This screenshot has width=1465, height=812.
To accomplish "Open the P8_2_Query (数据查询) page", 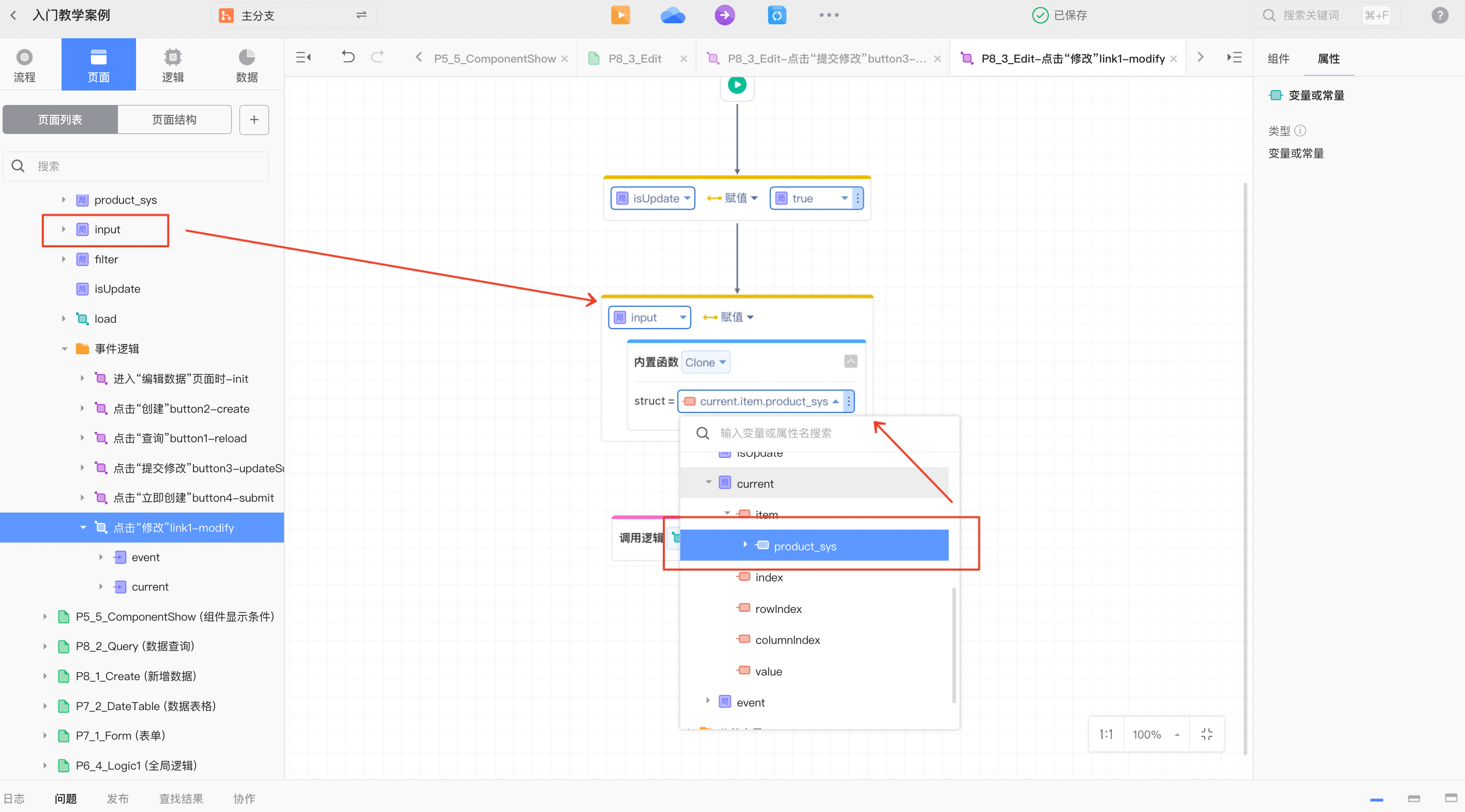I will (135, 646).
